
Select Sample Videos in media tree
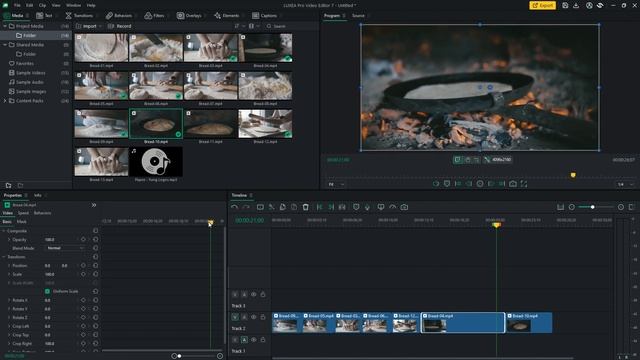coord(31,73)
